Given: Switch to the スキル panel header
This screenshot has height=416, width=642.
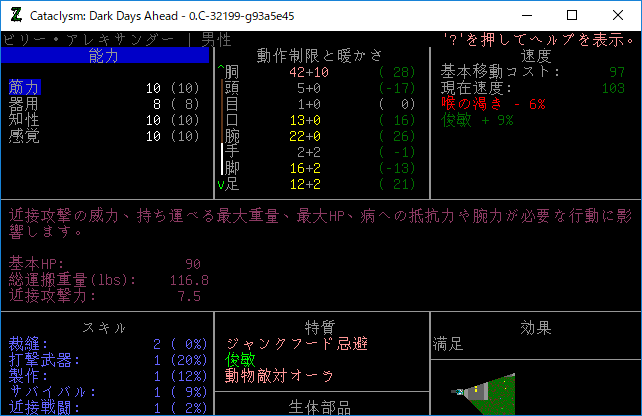Looking at the screenshot, I should [104, 327].
